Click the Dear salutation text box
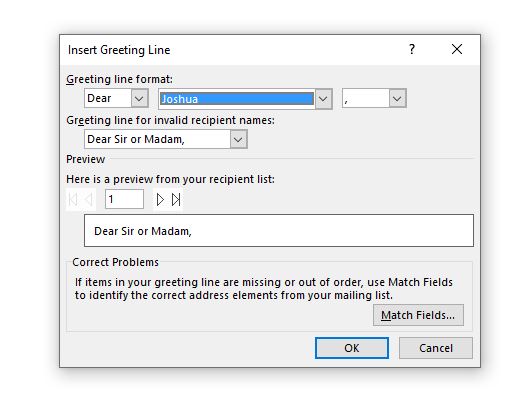The height and width of the screenshot is (407, 524). tap(108, 98)
